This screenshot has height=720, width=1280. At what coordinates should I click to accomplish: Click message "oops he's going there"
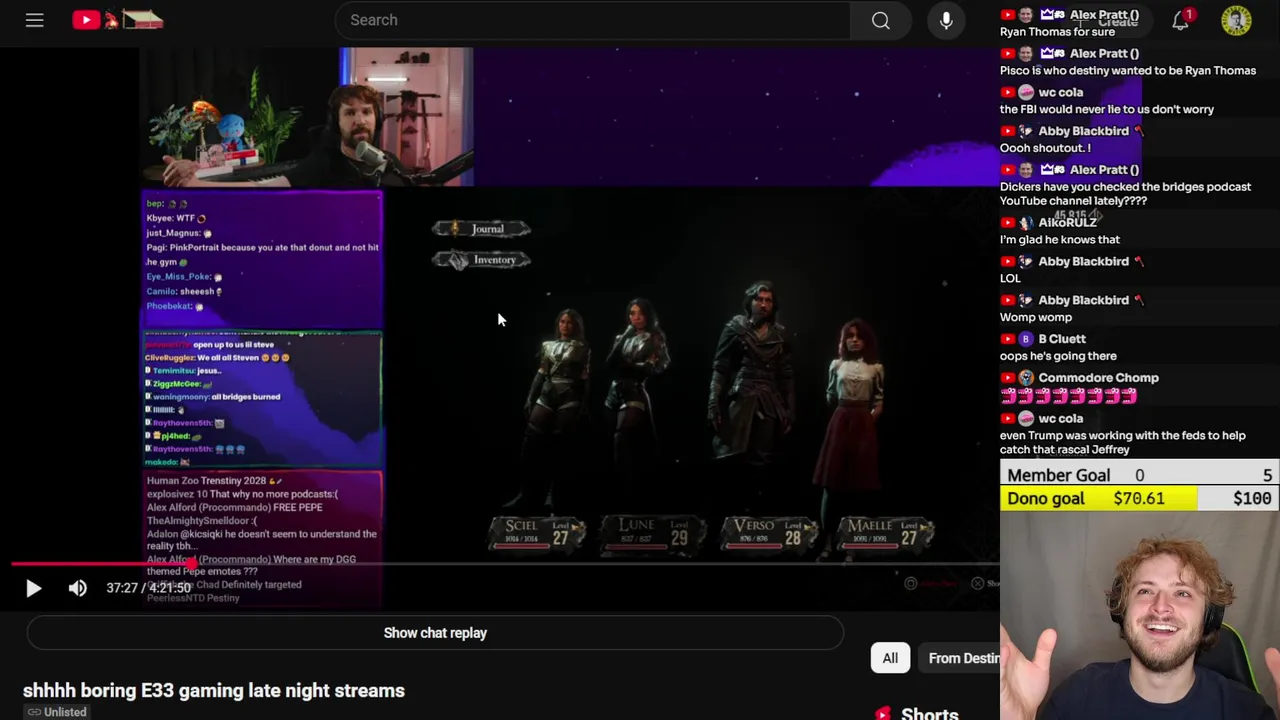(1058, 356)
